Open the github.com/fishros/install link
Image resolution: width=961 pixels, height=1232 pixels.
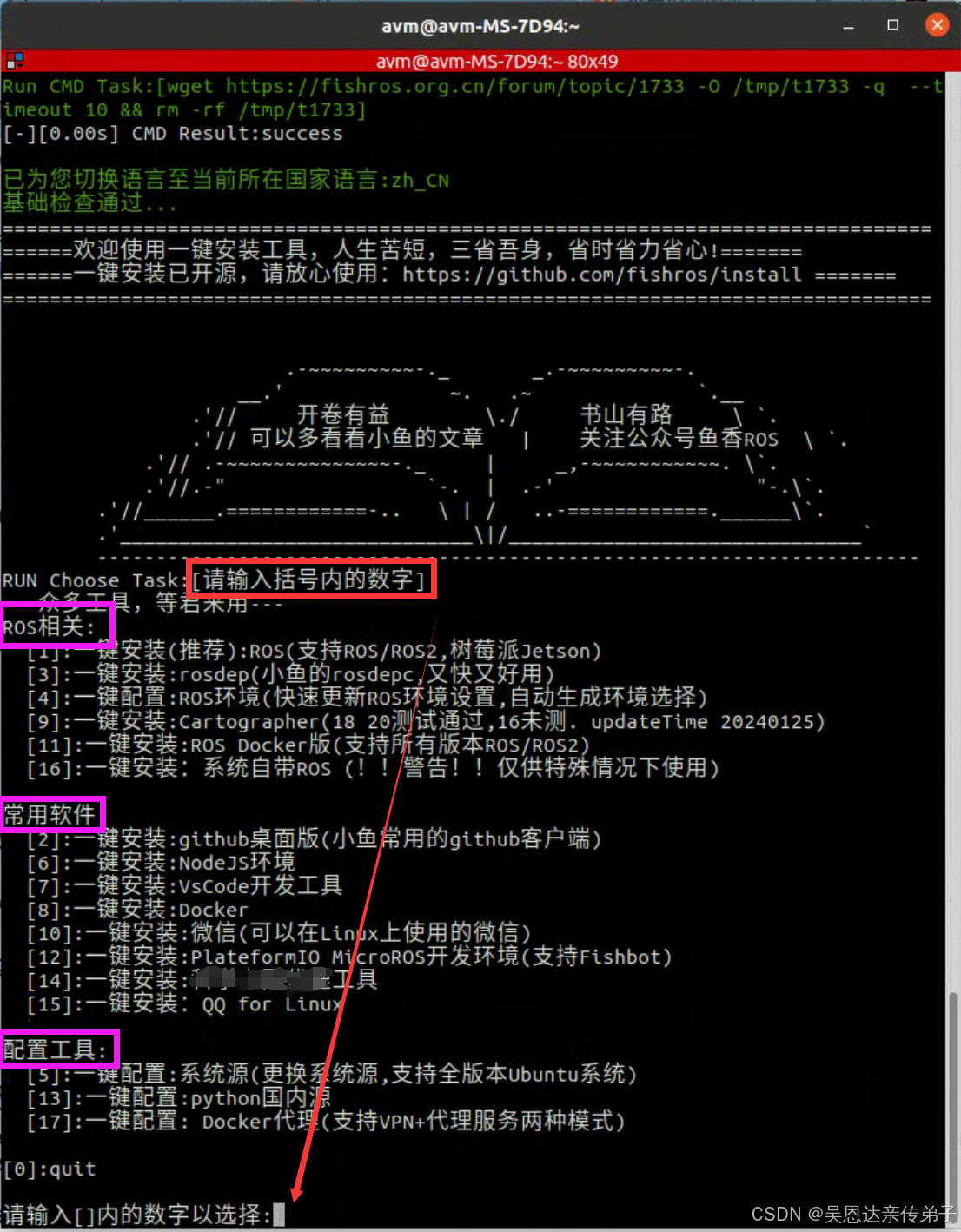[x=601, y=275]
